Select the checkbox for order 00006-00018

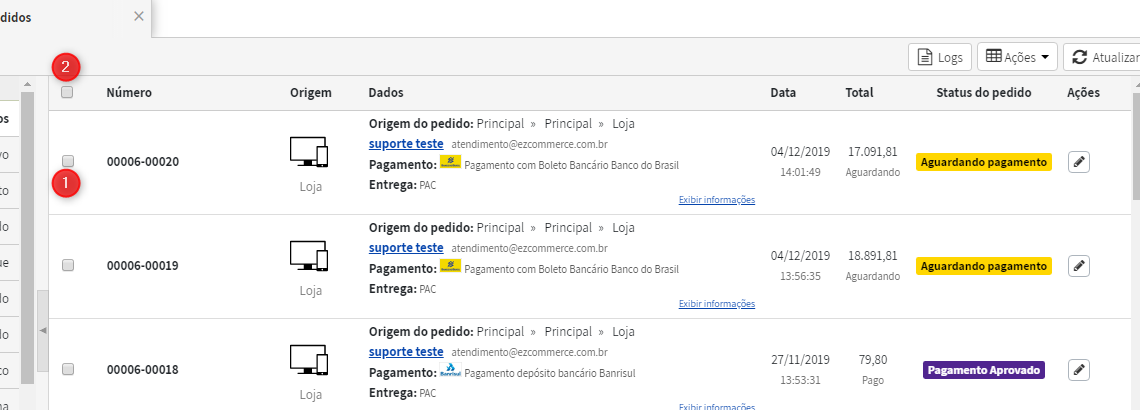click(x=68, y=369)
